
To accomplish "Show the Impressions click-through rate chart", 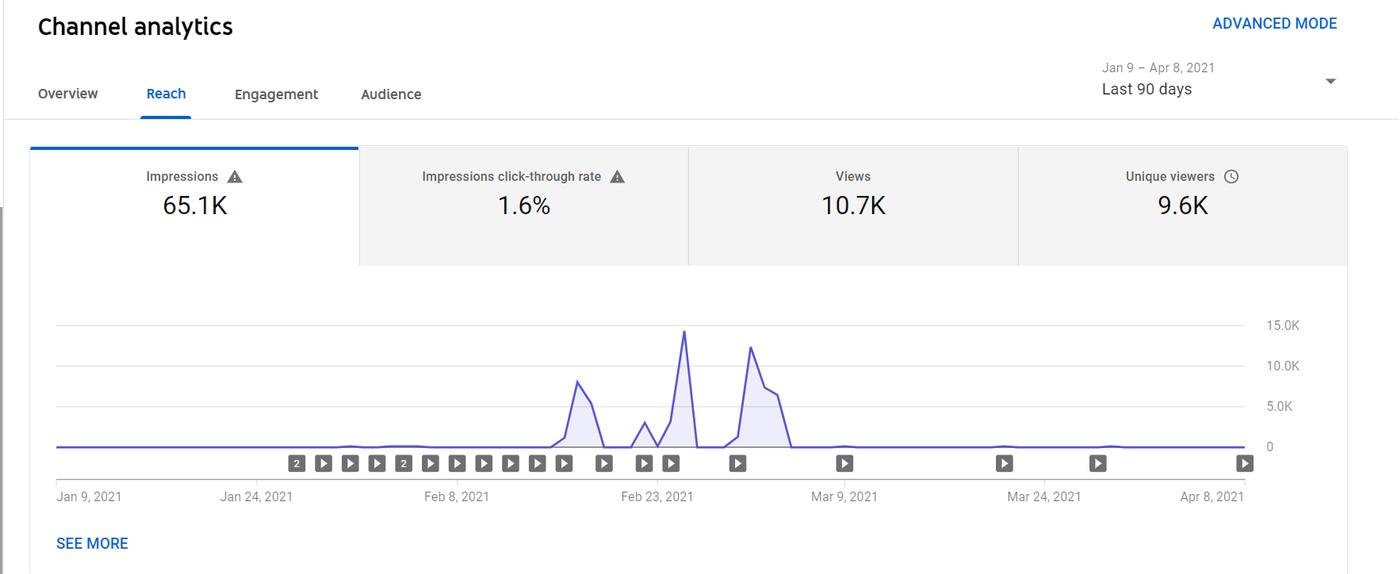I will 523,205.
